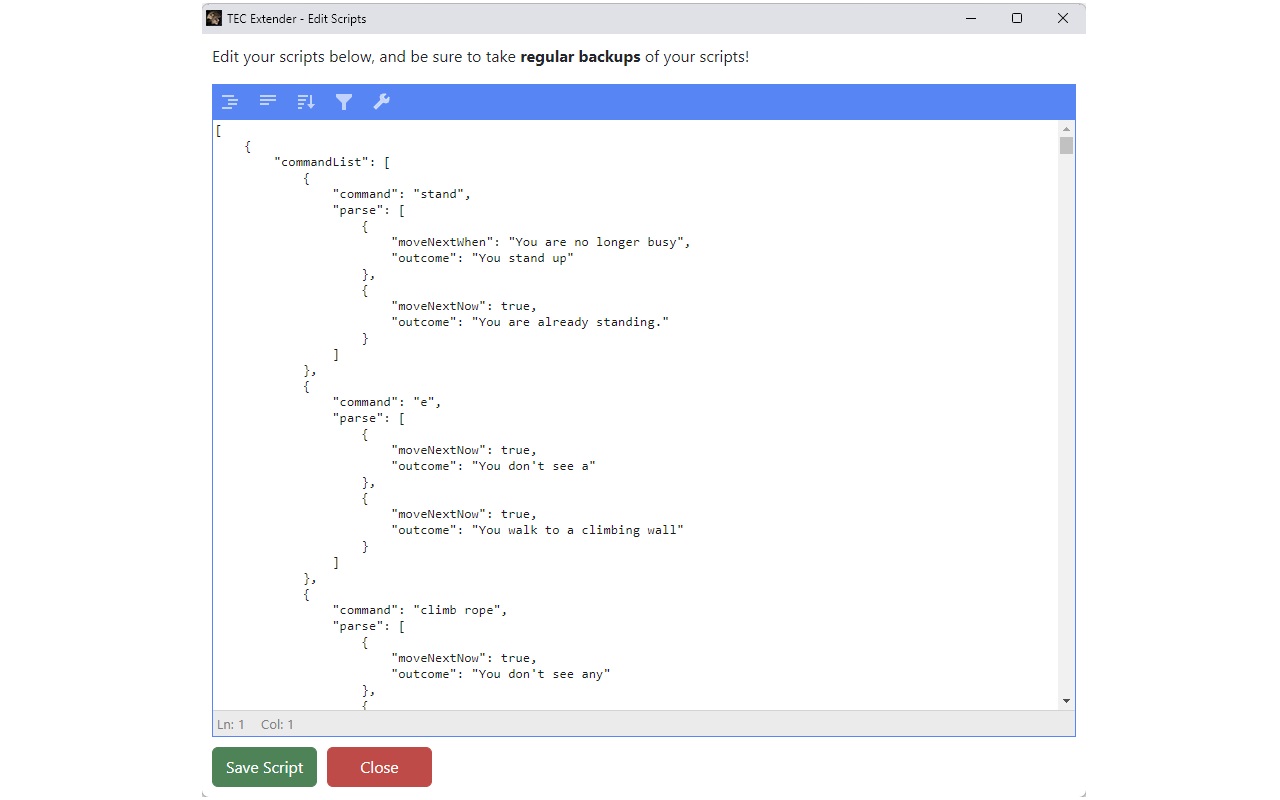Click the red Close button
Image resolution: width=1280 pixels, height=800 pixels.
pyautogui.click(x=379, y=767)
